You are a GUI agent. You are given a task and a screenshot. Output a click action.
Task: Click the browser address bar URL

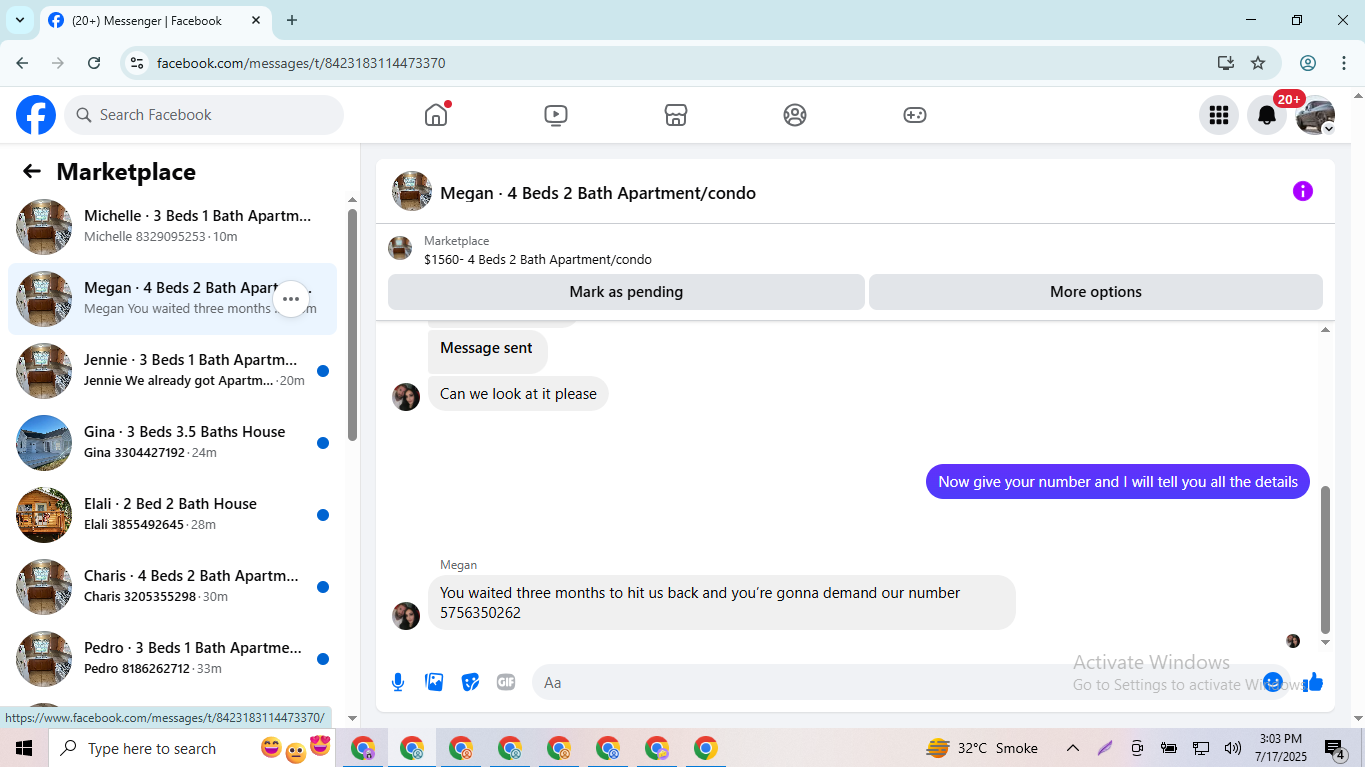pos(301,63)
